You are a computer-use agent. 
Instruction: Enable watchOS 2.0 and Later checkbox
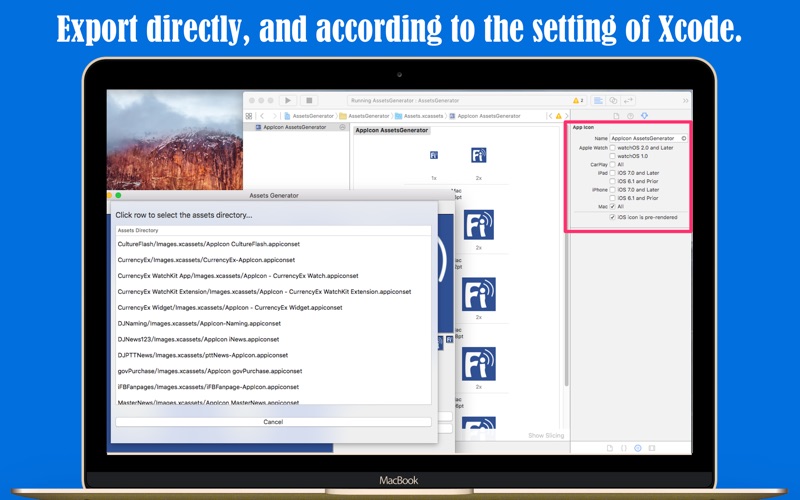pos(613,147)
